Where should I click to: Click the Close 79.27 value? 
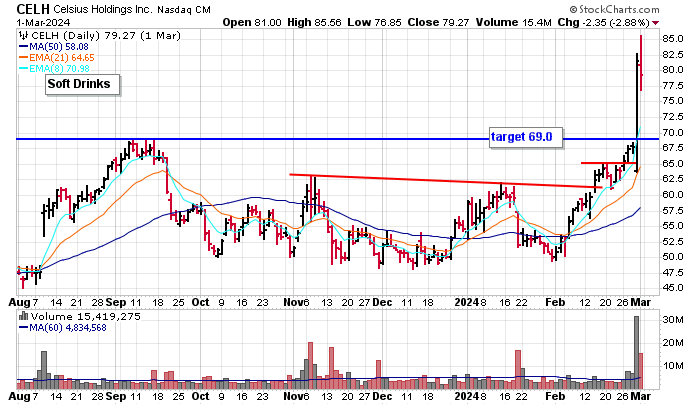pos(438,22)
